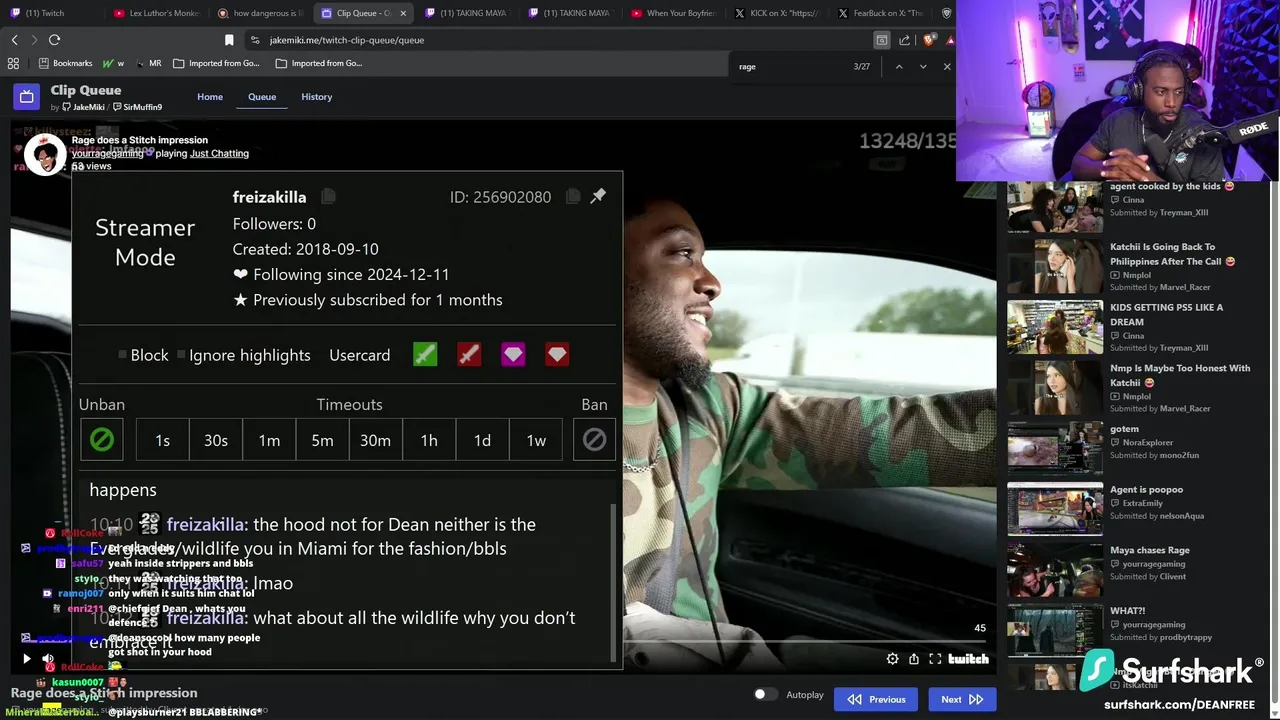Click the green sword icon in the usercard
The width and height of the screenshot is (1280, 720).
point(425,354)
